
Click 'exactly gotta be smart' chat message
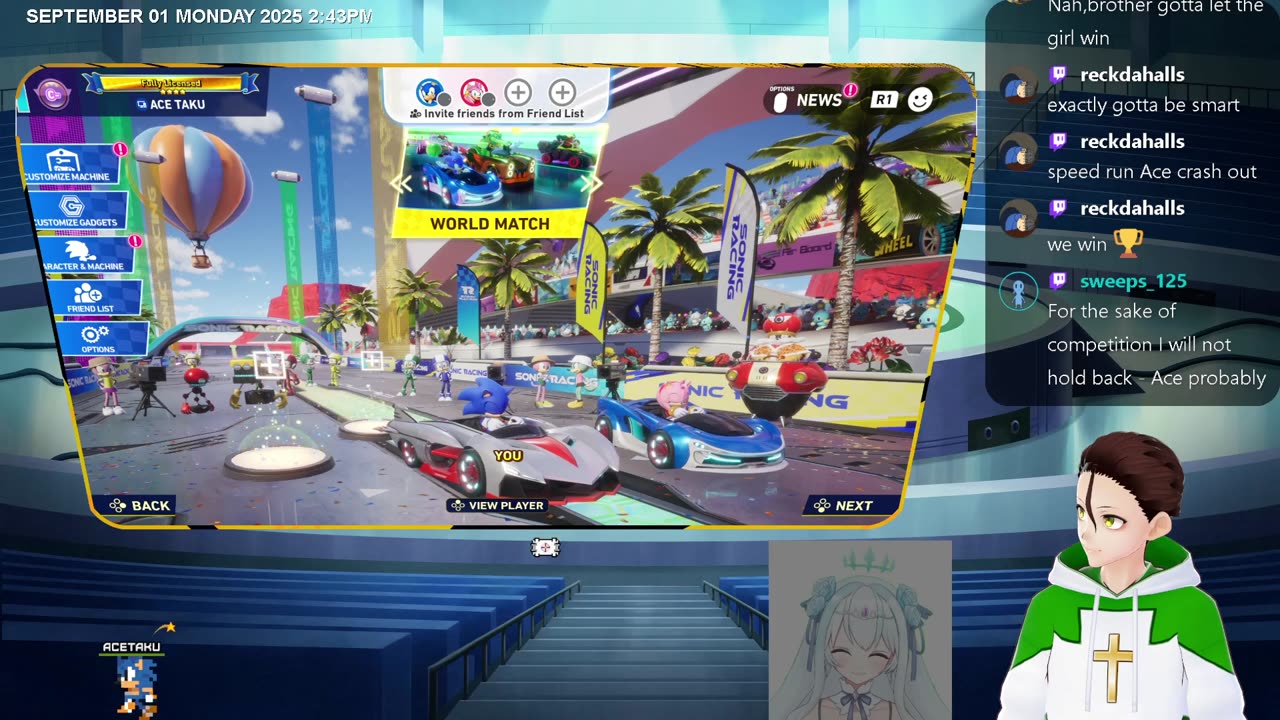[1144, 105]
